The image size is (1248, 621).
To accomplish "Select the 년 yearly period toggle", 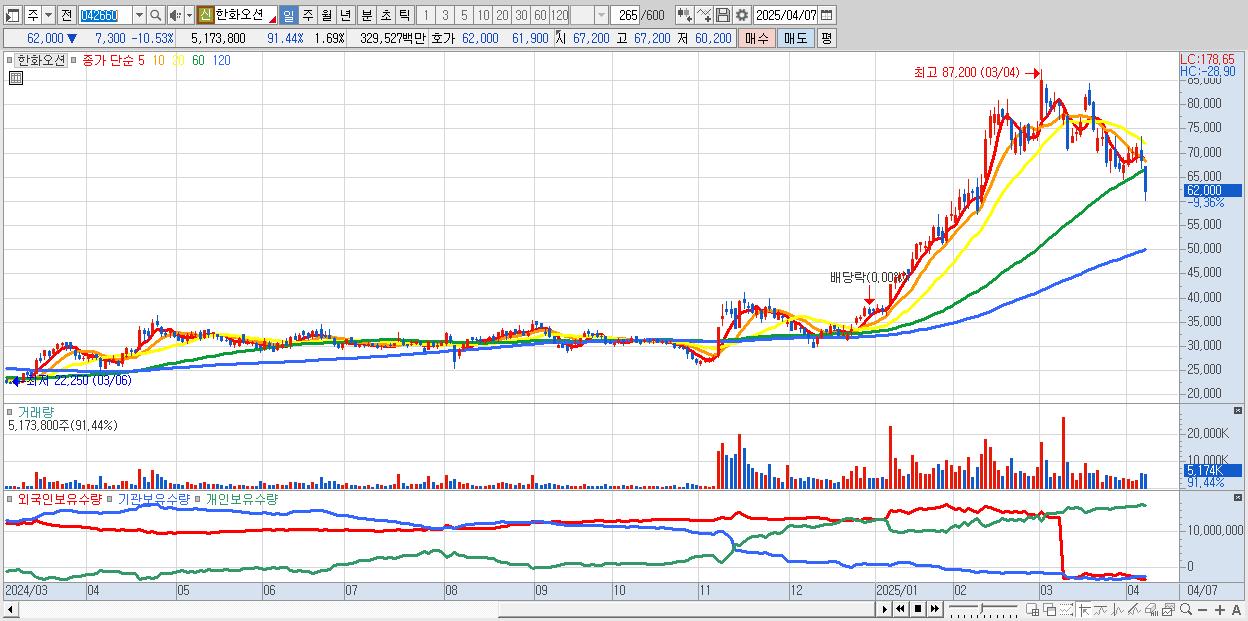I will tap(345, 15).
